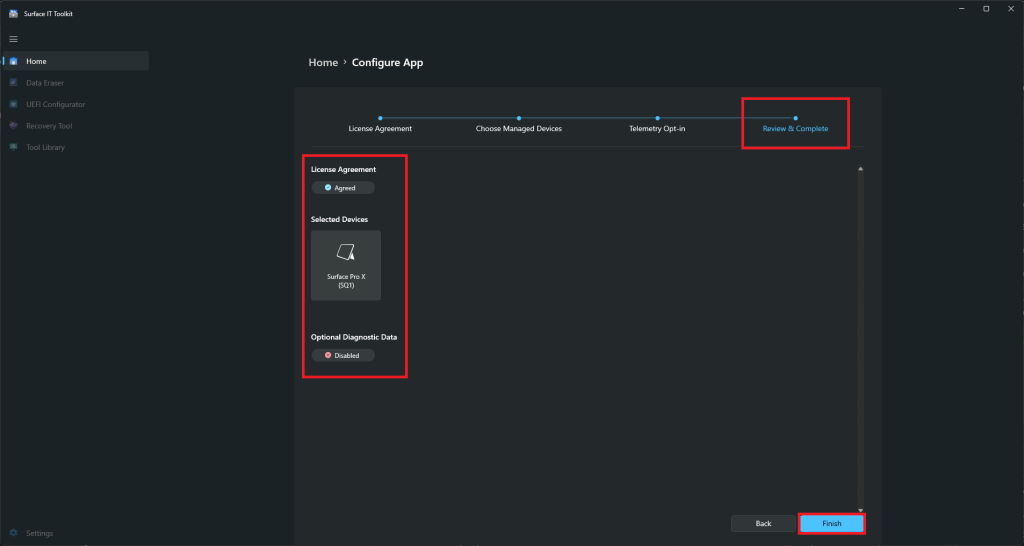Click the Home icon in sidebar
Viewport: 1024px width, 546px height.
[x=13, y=62]
